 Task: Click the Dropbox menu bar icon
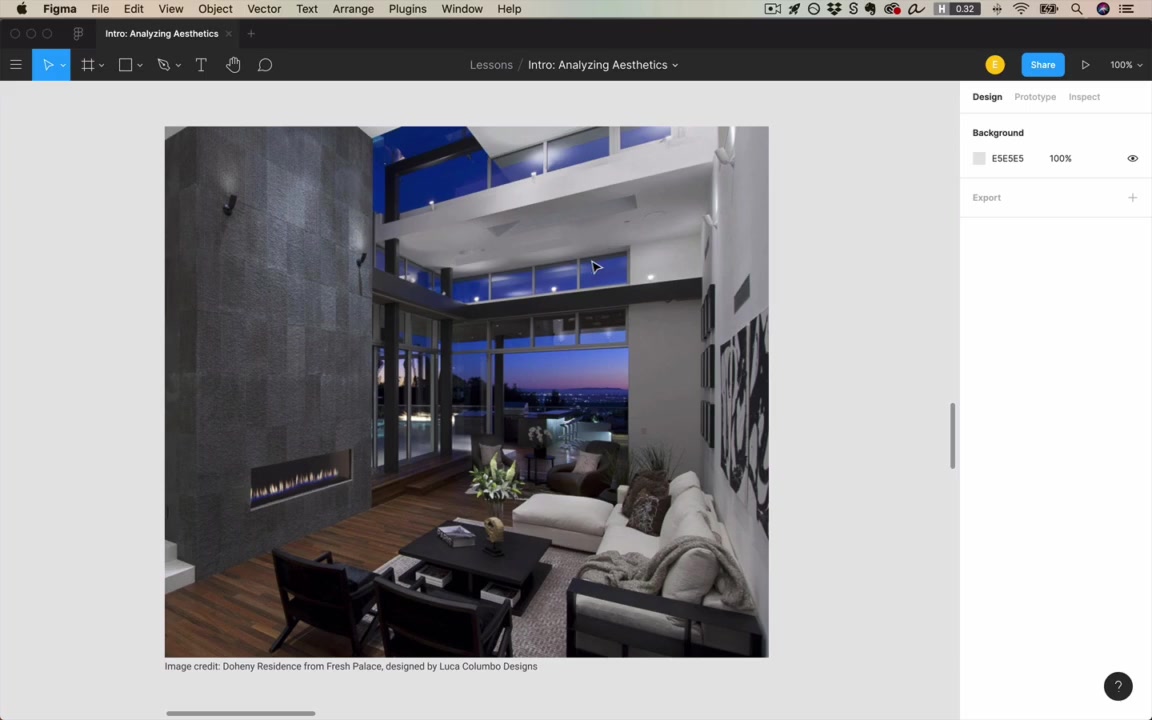click(834, 9)
